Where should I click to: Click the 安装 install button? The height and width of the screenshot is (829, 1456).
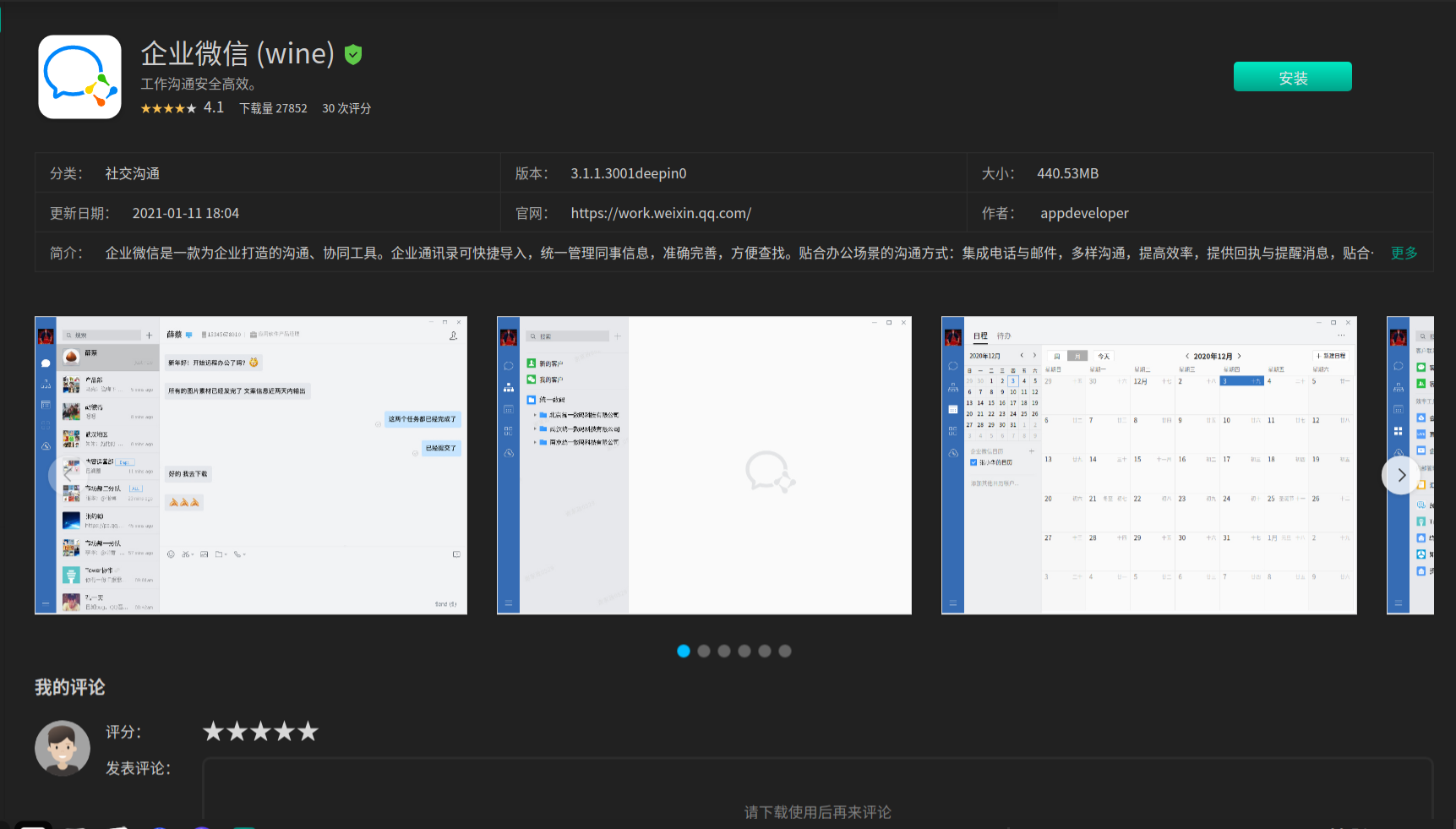[1292, 77]
